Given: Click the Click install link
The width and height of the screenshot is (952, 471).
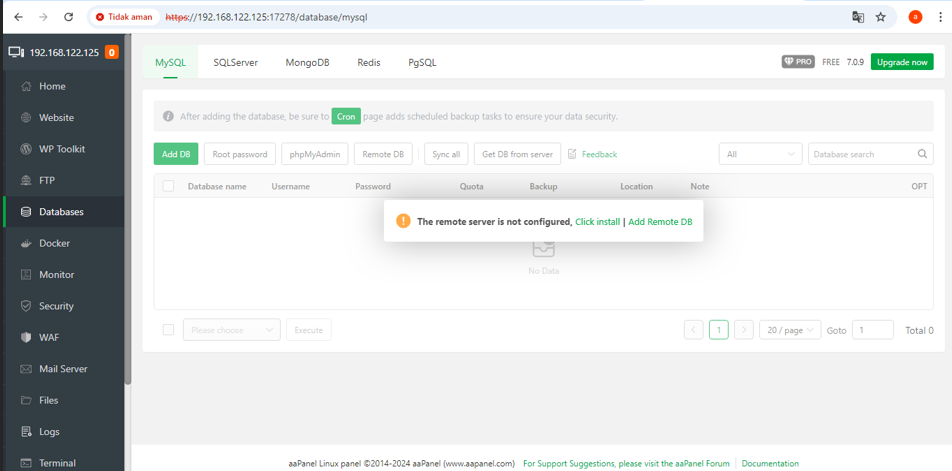Looking at the screenshot, I should coord(597,222).
